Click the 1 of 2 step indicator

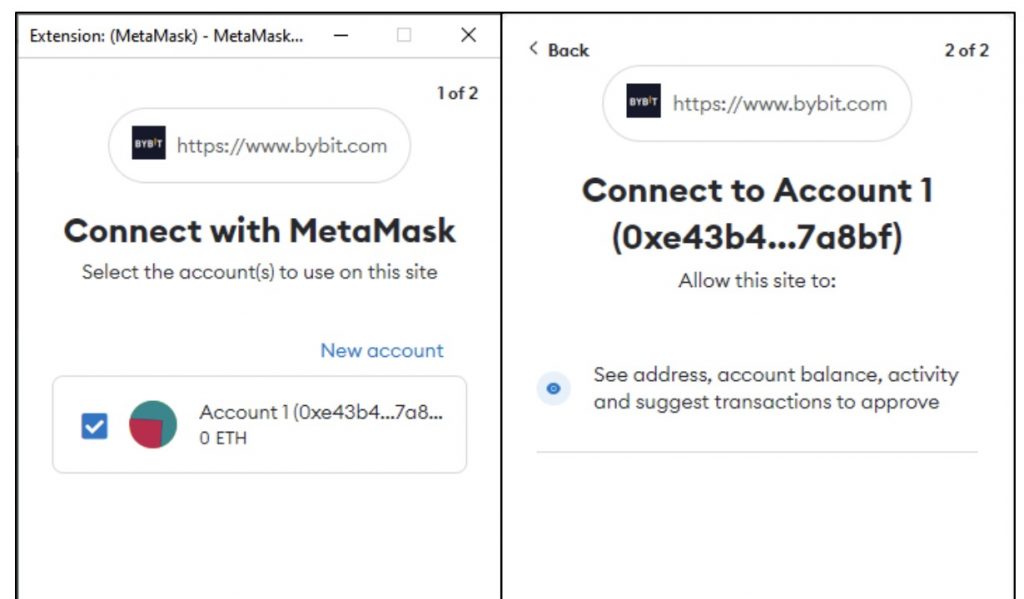click(x=457, y=93)
